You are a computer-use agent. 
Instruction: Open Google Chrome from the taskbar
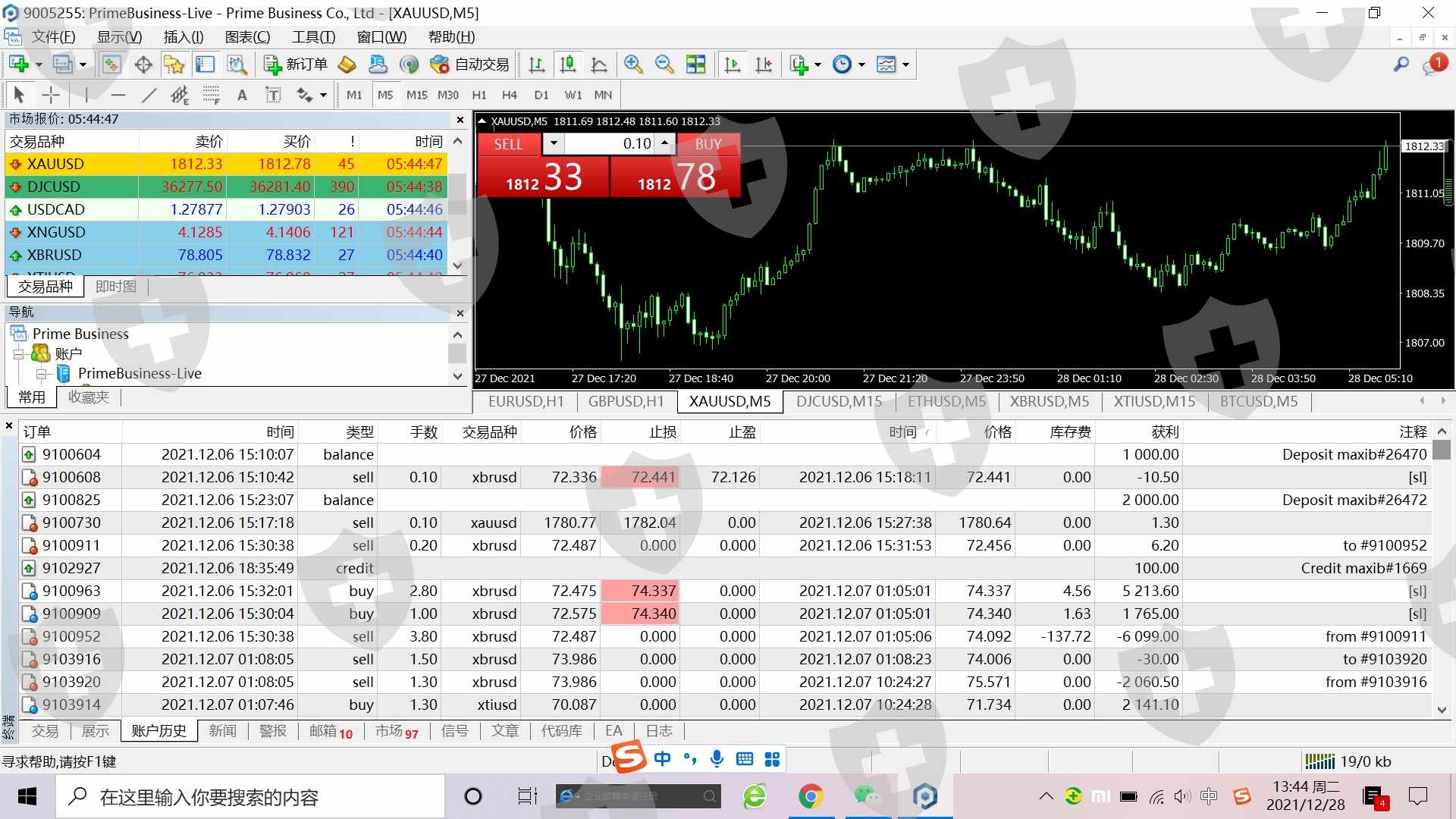coord(811,796)
